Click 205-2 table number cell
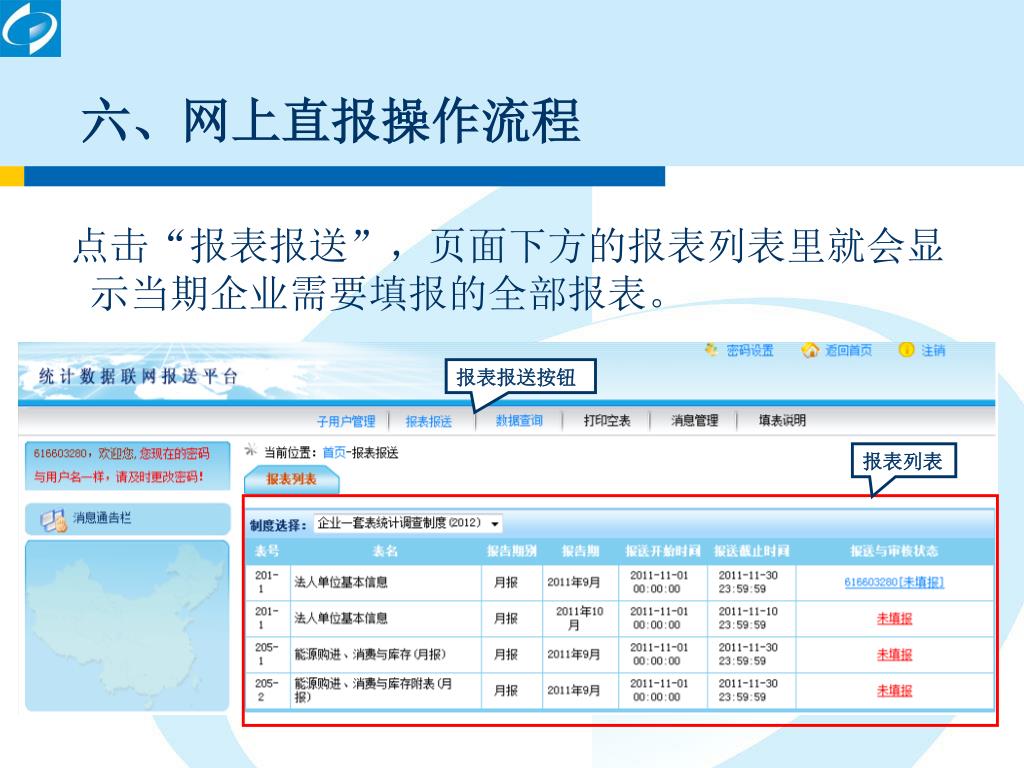This screenshot has width=1024, height=768. pos(268,690)
